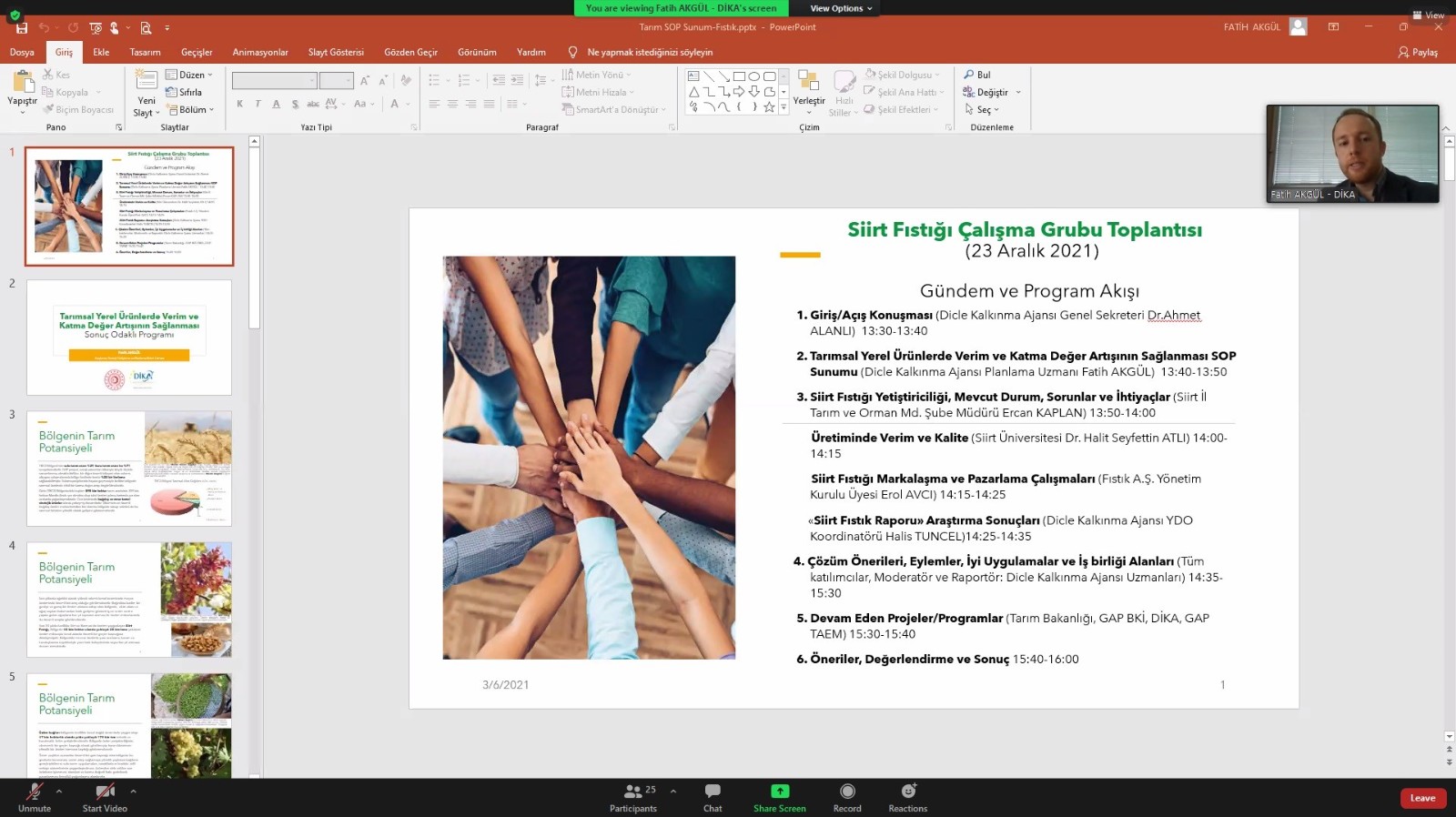Click the increase font size icon
The image size is (1456, 817).
pos(365,80)
